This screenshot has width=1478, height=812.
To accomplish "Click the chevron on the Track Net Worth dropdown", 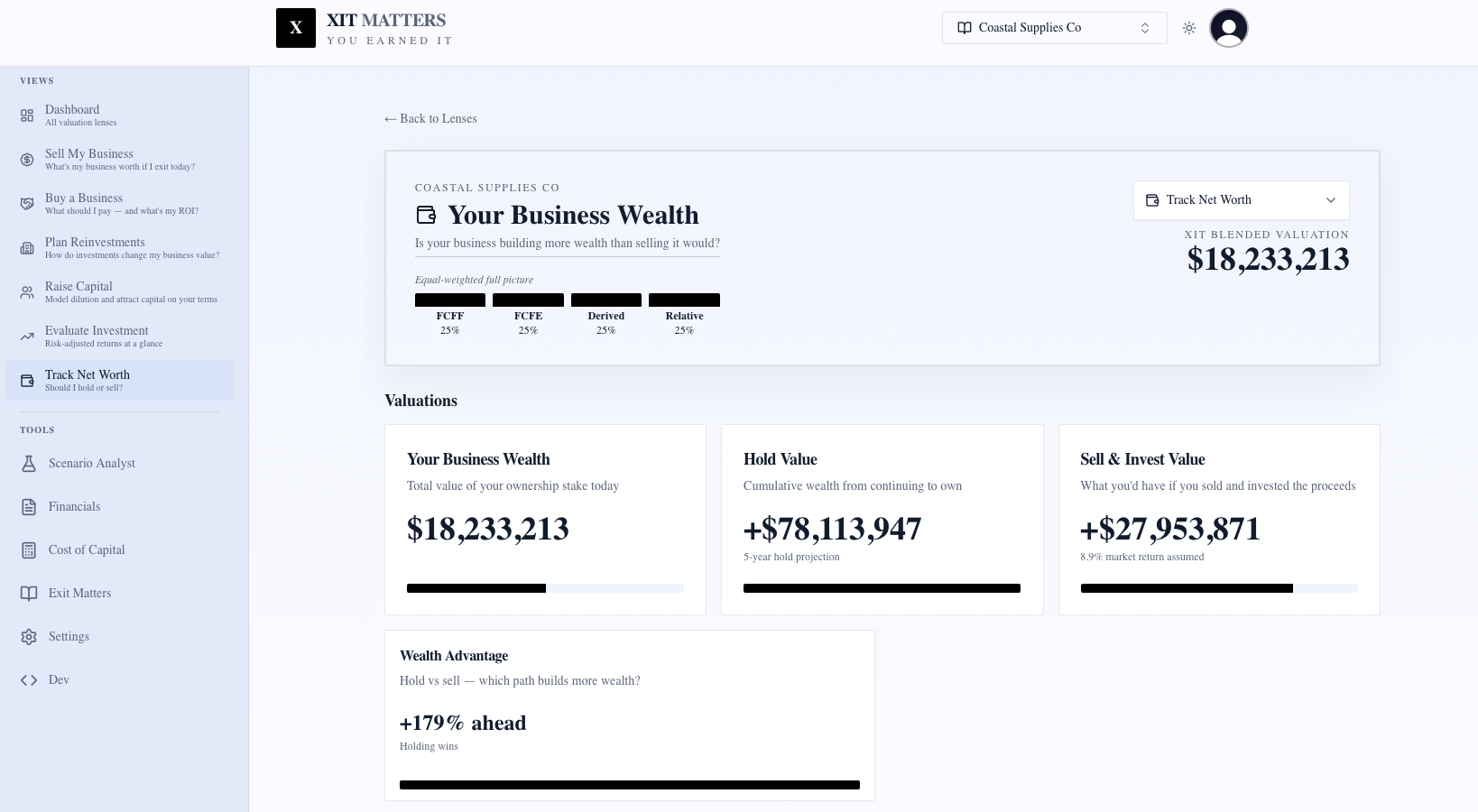I will pyautogui.click(x=1330, y=200).
